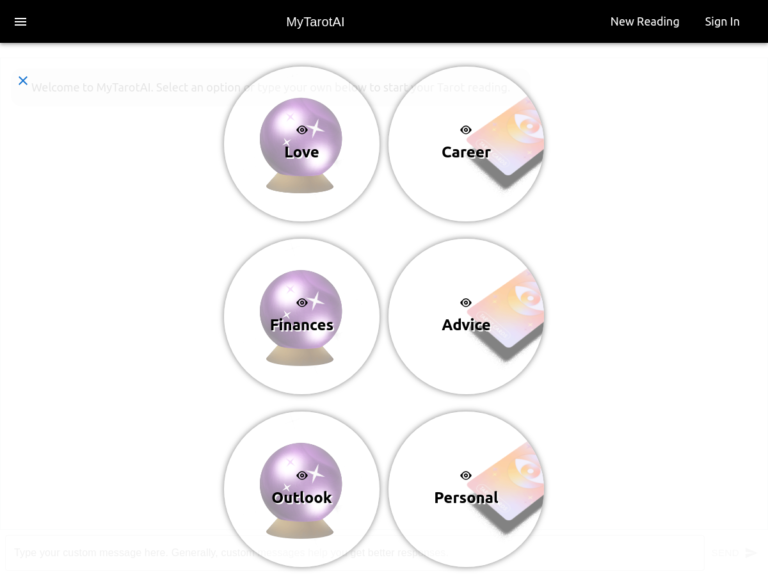The width and height of the screenshot is (768, 576).
Task: Open the Sign In page
Action: tap(722, 22)
